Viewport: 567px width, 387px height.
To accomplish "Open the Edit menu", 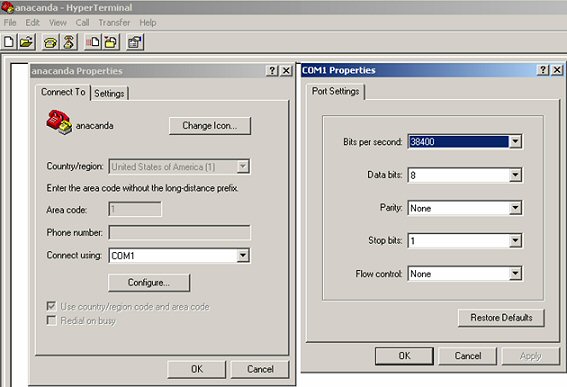I will pos(32,22).
